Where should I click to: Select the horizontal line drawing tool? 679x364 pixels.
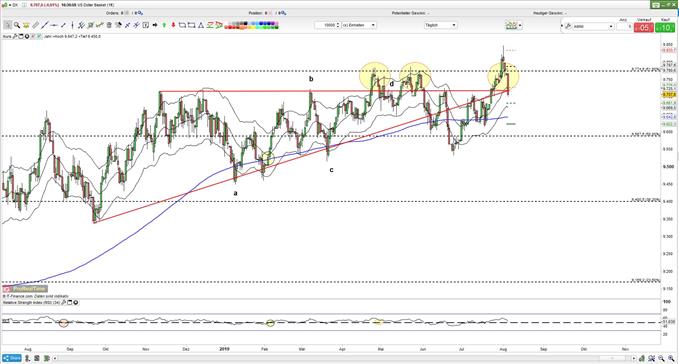point(53,25)
